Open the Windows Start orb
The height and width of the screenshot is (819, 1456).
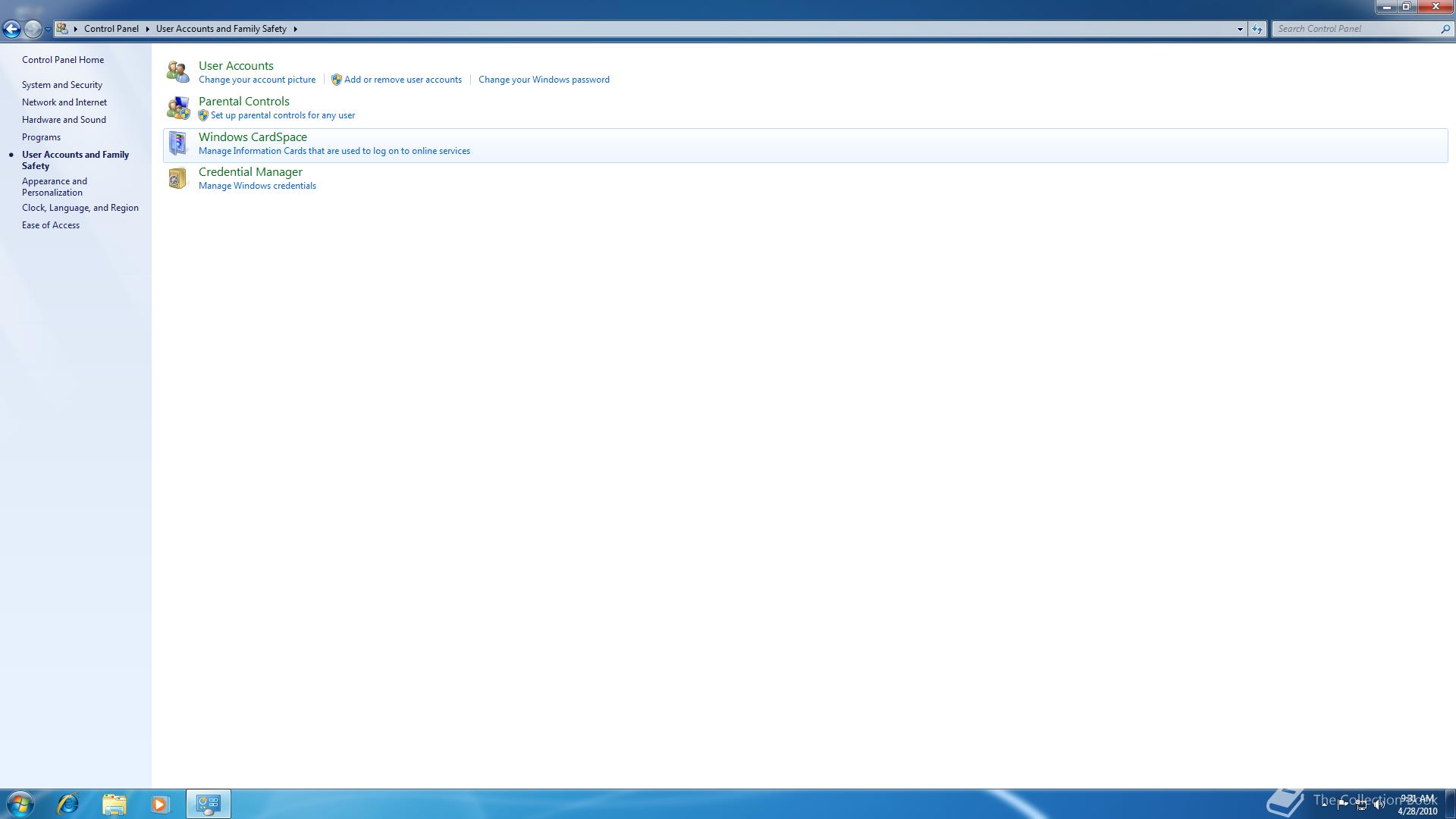click(20, 804)
